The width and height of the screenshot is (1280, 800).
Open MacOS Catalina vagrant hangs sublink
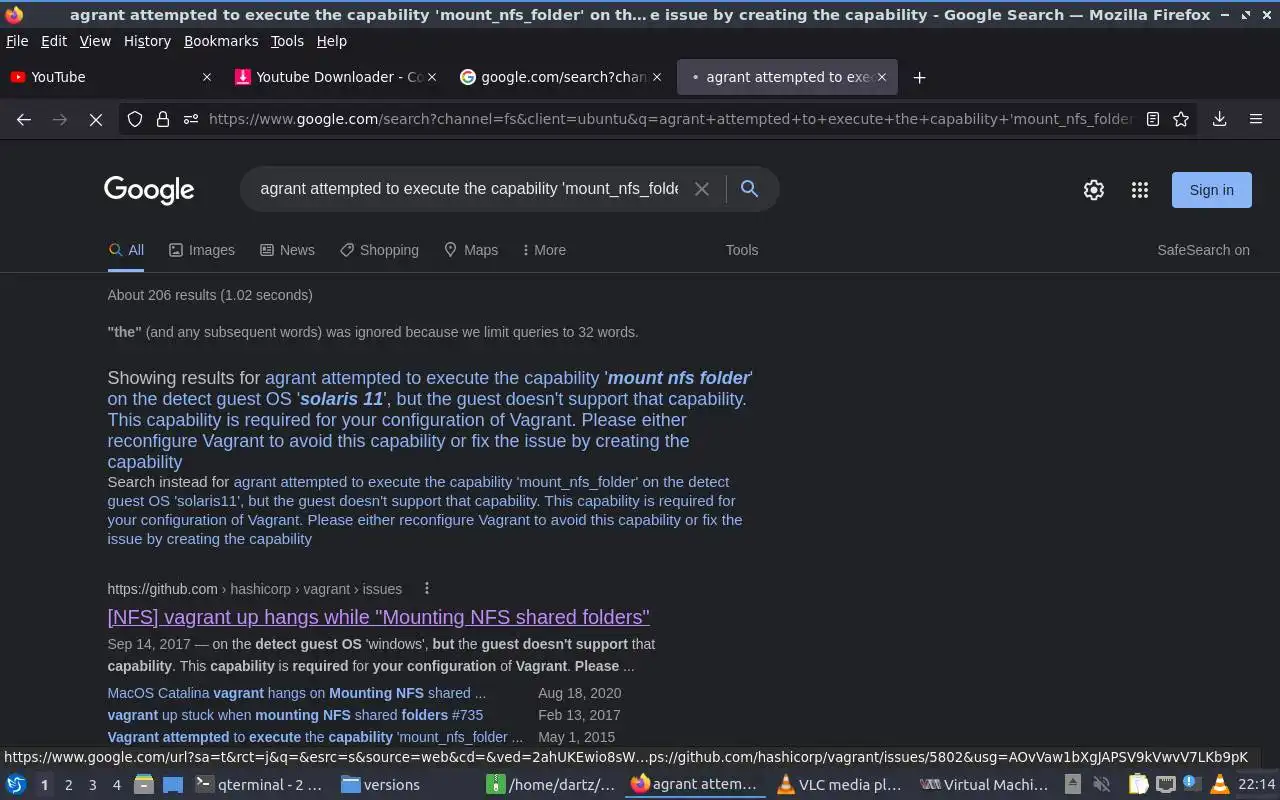(x=296, y=693)
